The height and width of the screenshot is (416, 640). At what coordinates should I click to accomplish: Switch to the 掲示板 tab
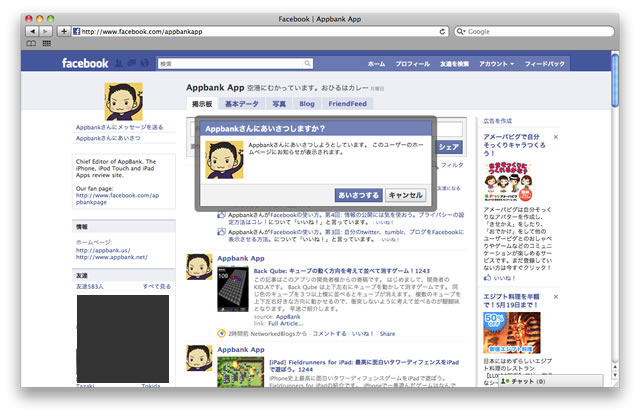point(202,104)
